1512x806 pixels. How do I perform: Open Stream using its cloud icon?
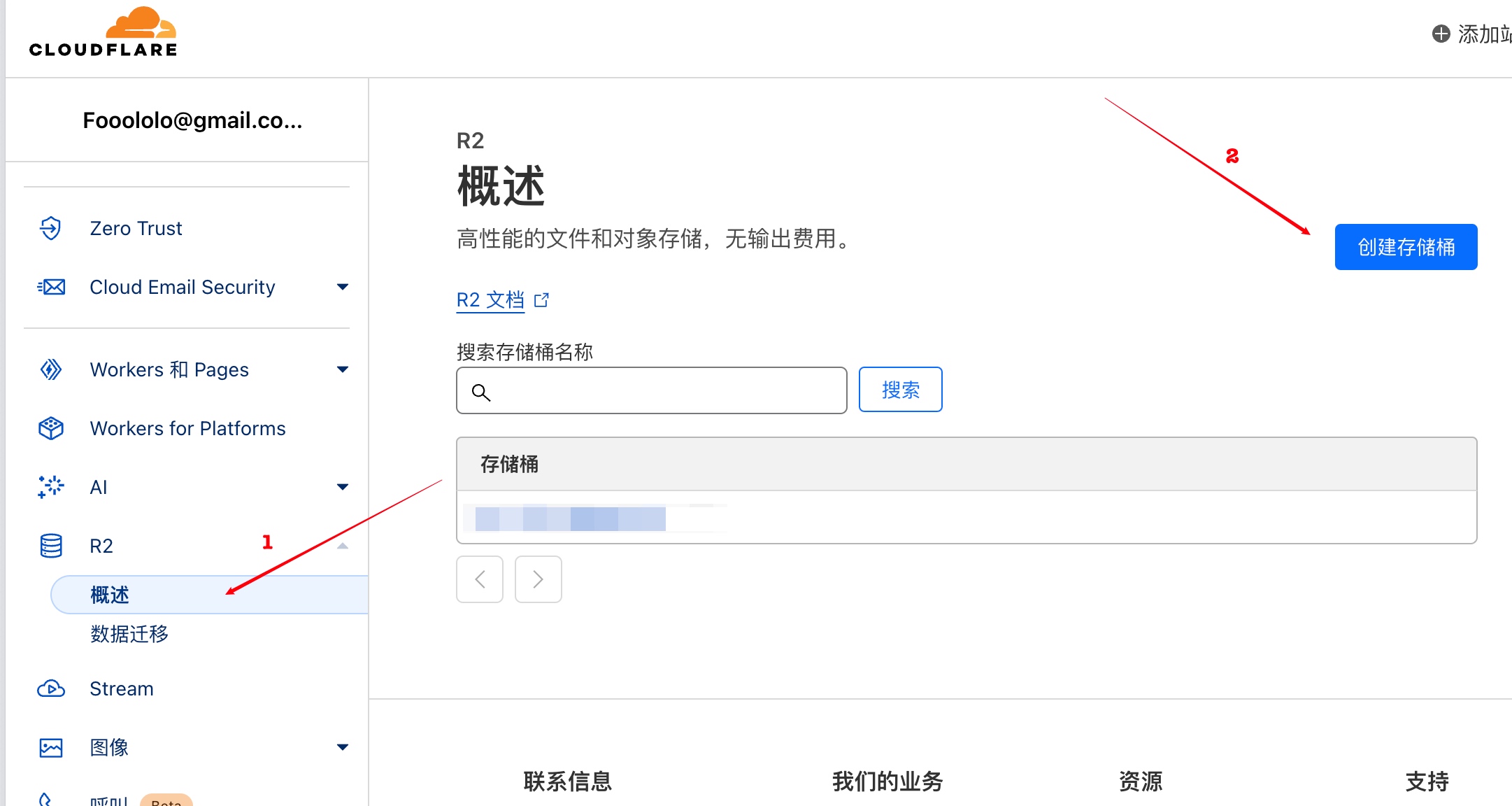pos(51,688)
